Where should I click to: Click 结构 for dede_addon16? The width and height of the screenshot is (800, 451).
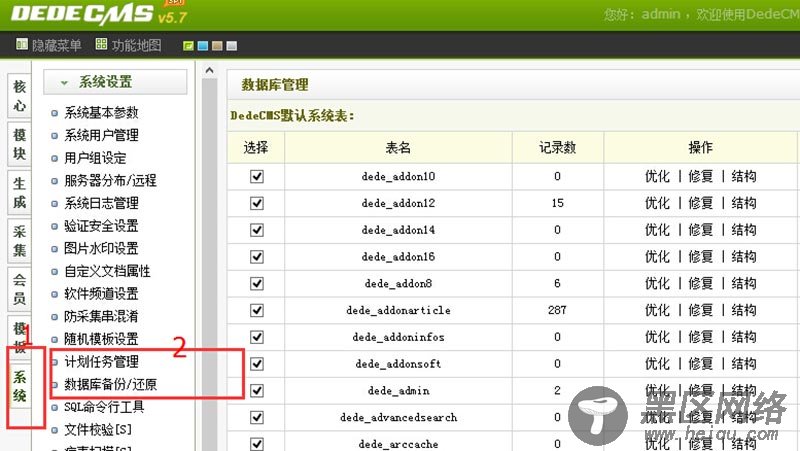click(x=744, y=257)
